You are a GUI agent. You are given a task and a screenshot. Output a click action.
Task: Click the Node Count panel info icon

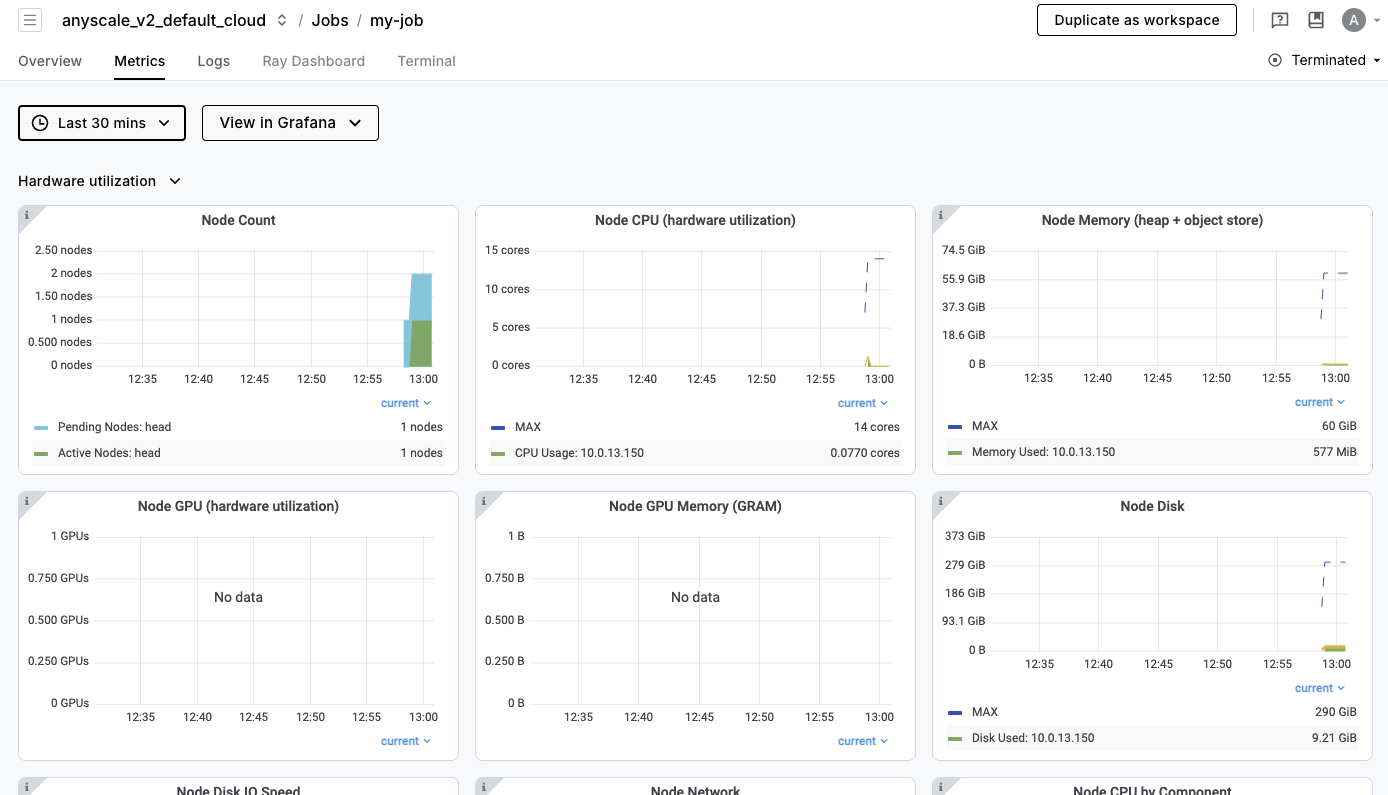(x=27, y=214)
